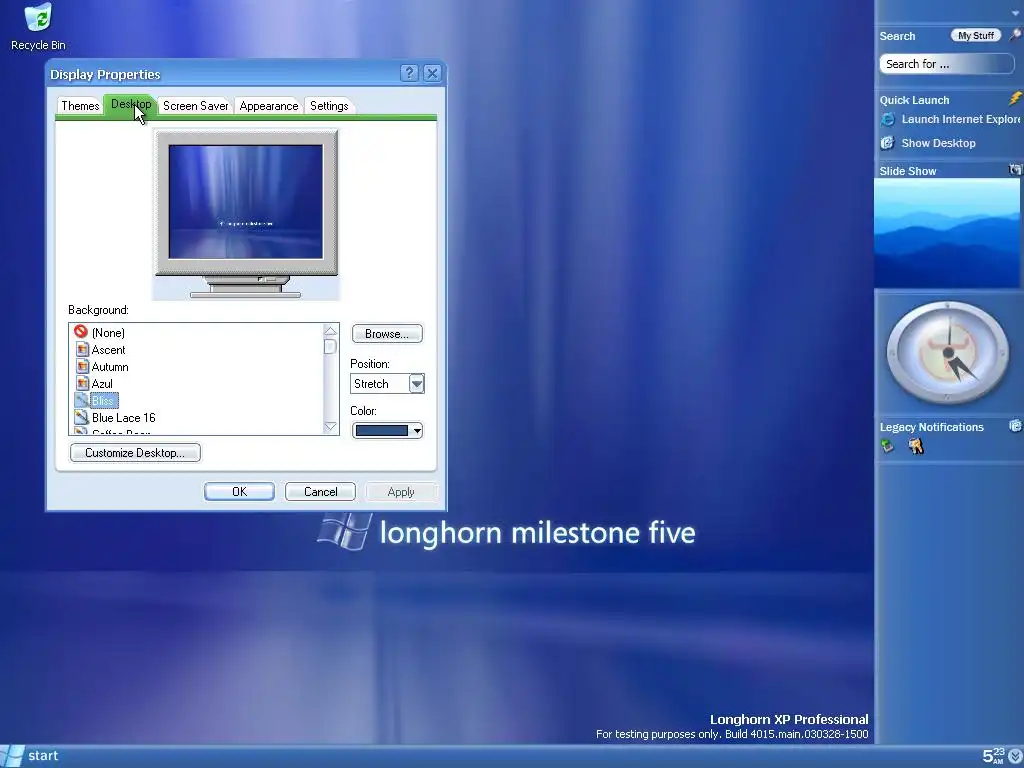Click the Legacy Notifications section title
Screen dimensions: 1024x768
click(x=931, y=427)
